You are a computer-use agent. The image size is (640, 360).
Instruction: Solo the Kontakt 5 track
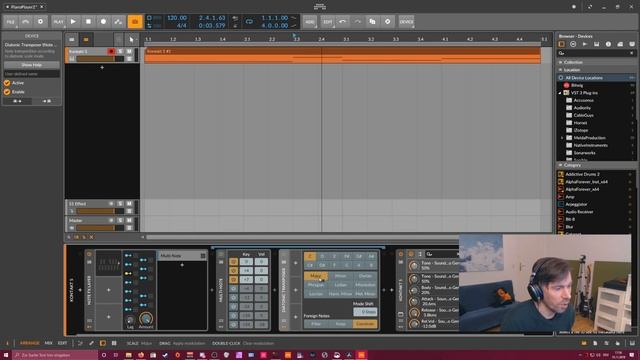[120, 51]
